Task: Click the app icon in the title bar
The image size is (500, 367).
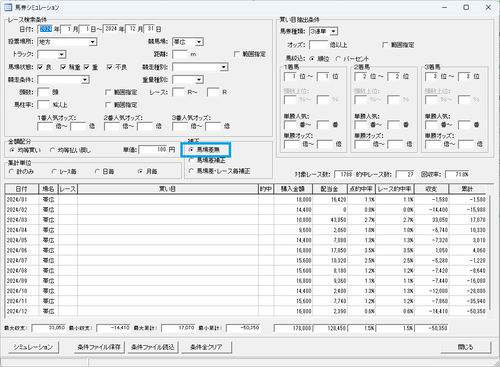Action: tap(8, 7)
